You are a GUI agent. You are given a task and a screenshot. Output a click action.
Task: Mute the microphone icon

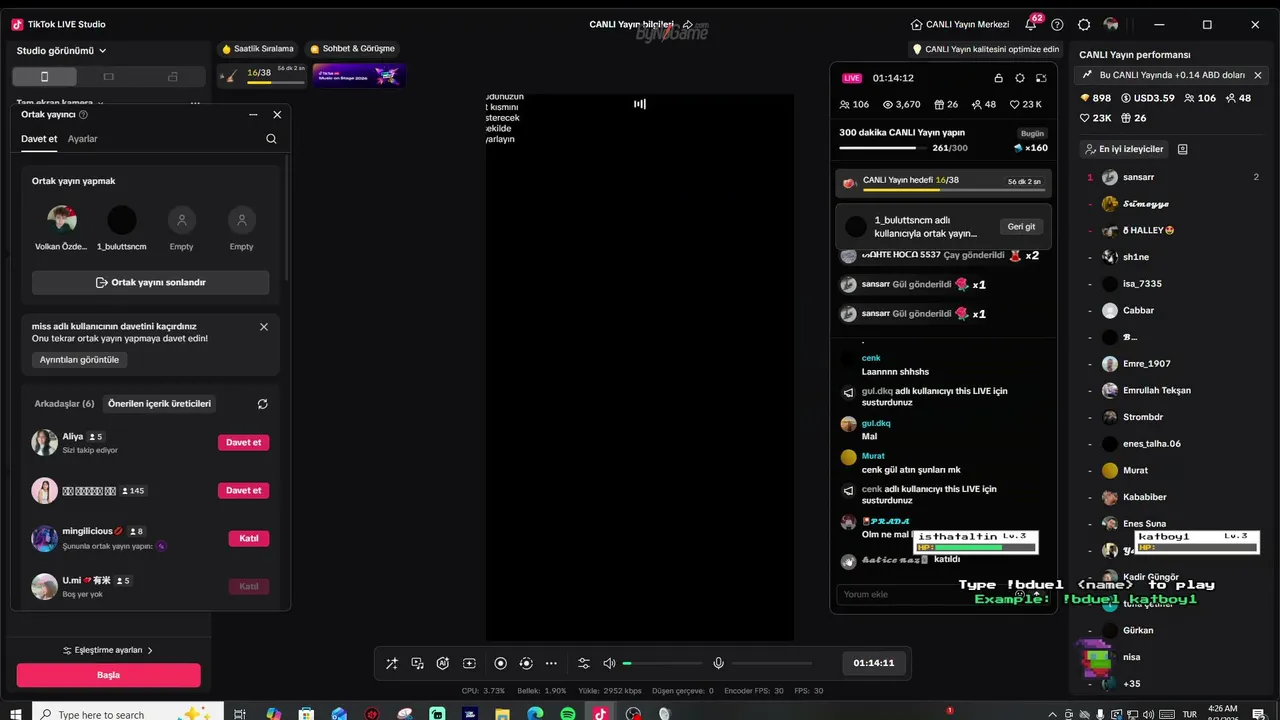point(718,663)
